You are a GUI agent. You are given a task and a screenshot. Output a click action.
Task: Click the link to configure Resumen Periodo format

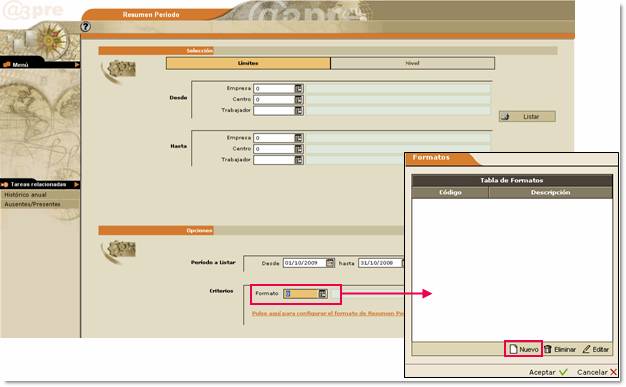pyautogui.click(x=328, y=314)
